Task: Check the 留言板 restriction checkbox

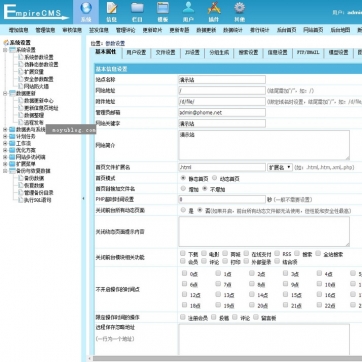Action: tap(256, 317)
